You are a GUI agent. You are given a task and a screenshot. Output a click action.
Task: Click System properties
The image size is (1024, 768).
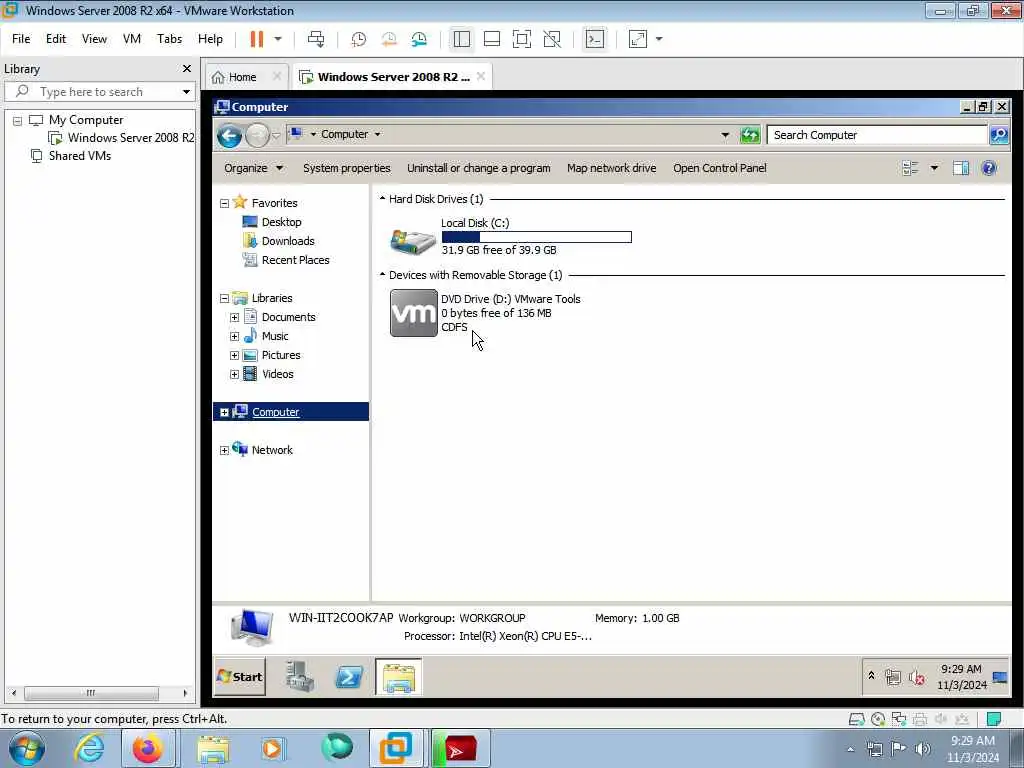(346, 168)
